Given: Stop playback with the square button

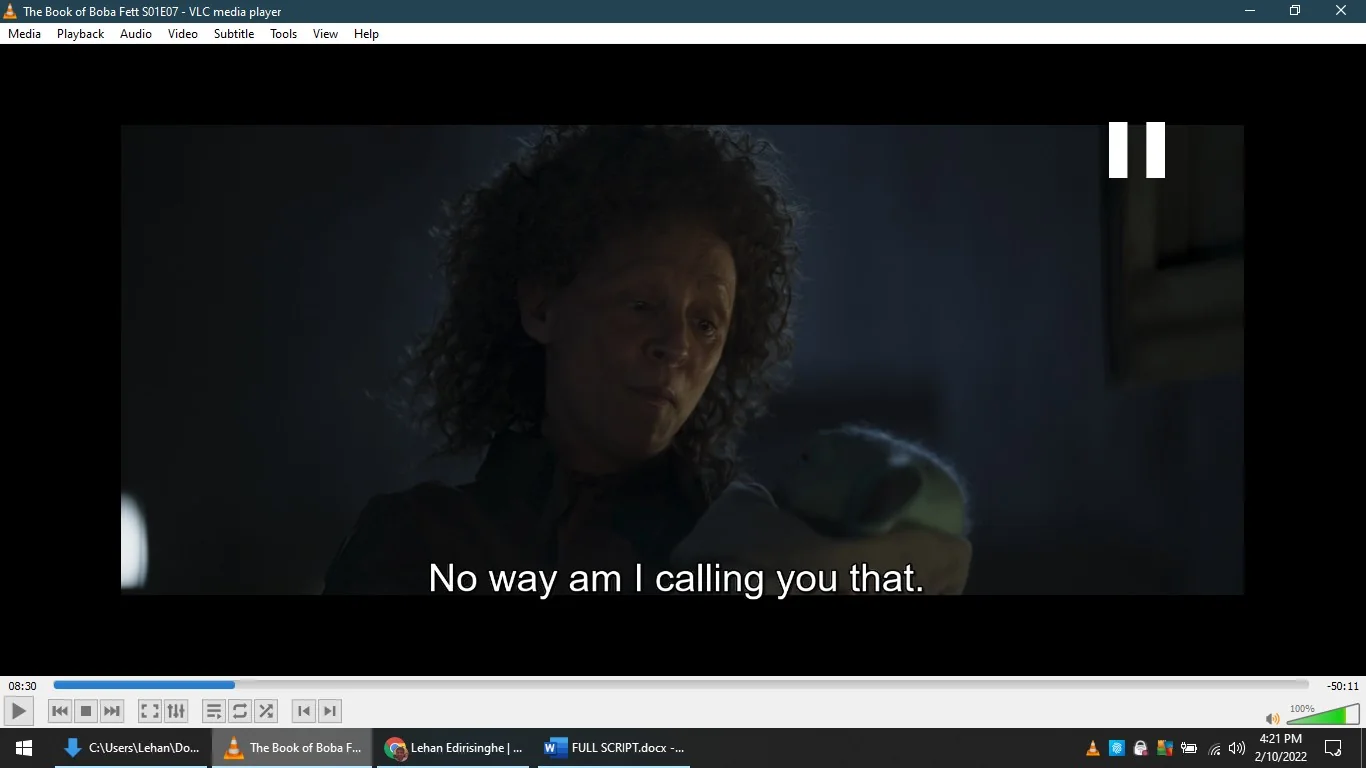Looking at the screenshot, I should tap(86, 711).
